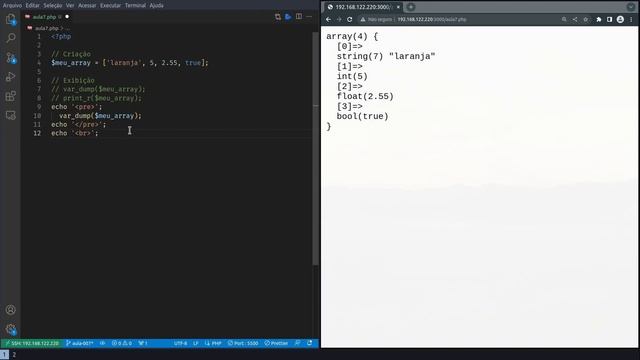Click the editor vertical scrollbar

click(x=316, y=149)
